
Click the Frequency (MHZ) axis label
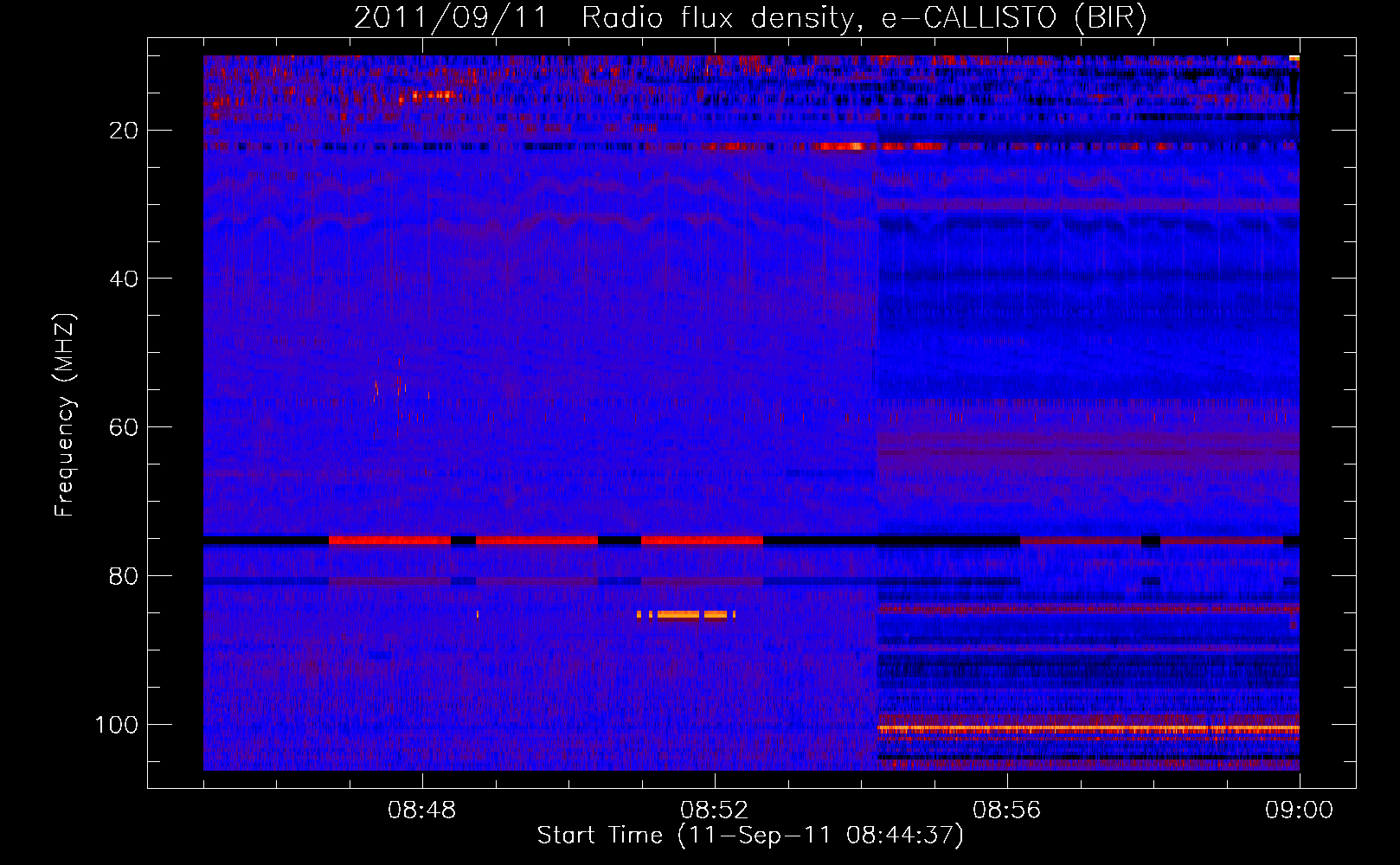65,414
